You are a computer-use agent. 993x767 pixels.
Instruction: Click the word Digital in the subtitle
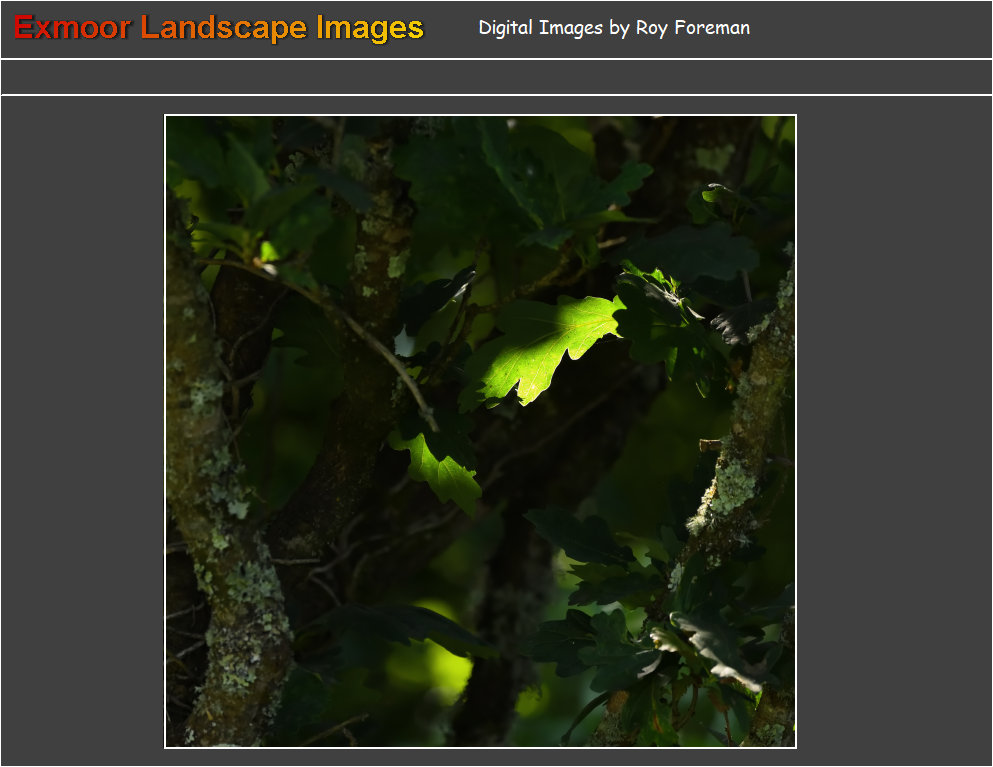coord(506,28)
